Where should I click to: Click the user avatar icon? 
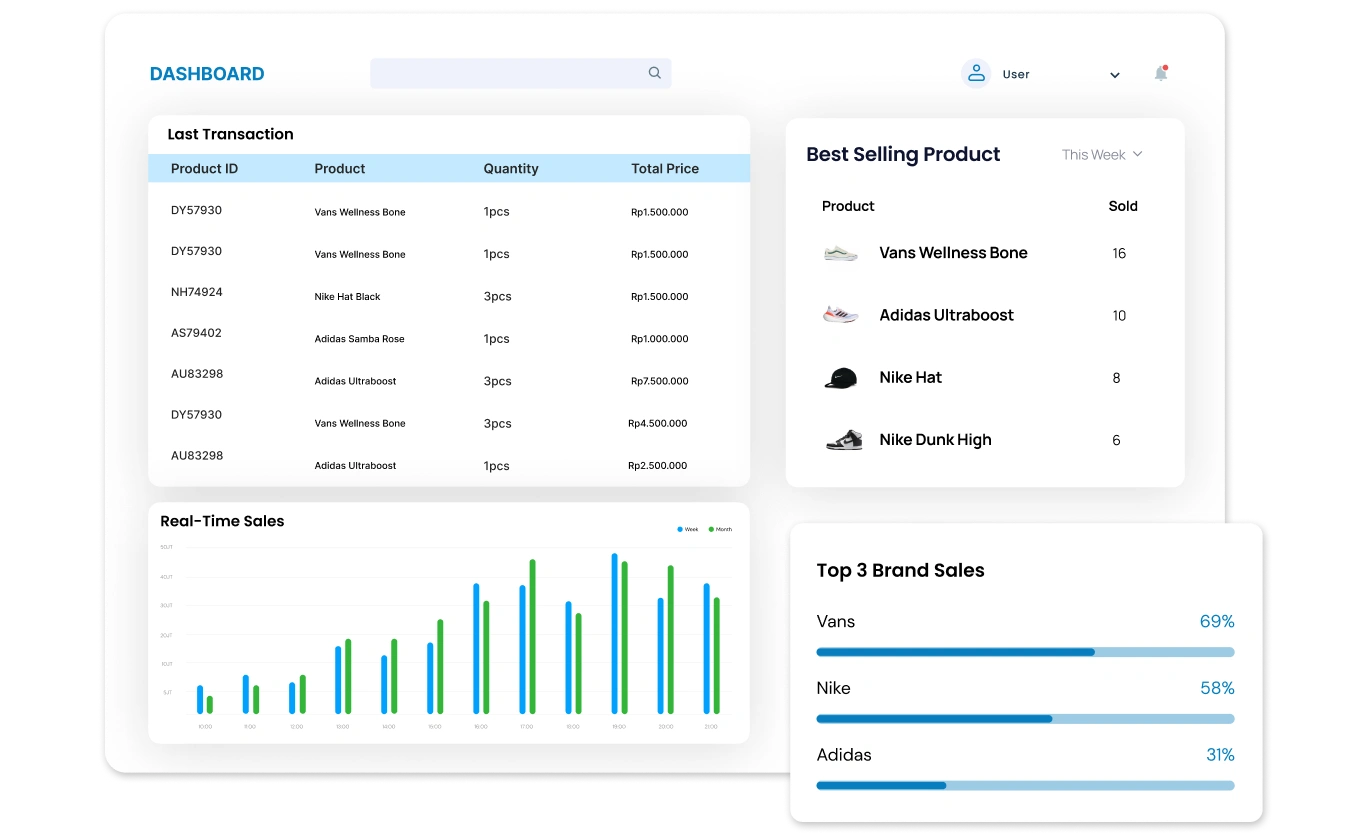pyautogui.click(x=976, y=74)
